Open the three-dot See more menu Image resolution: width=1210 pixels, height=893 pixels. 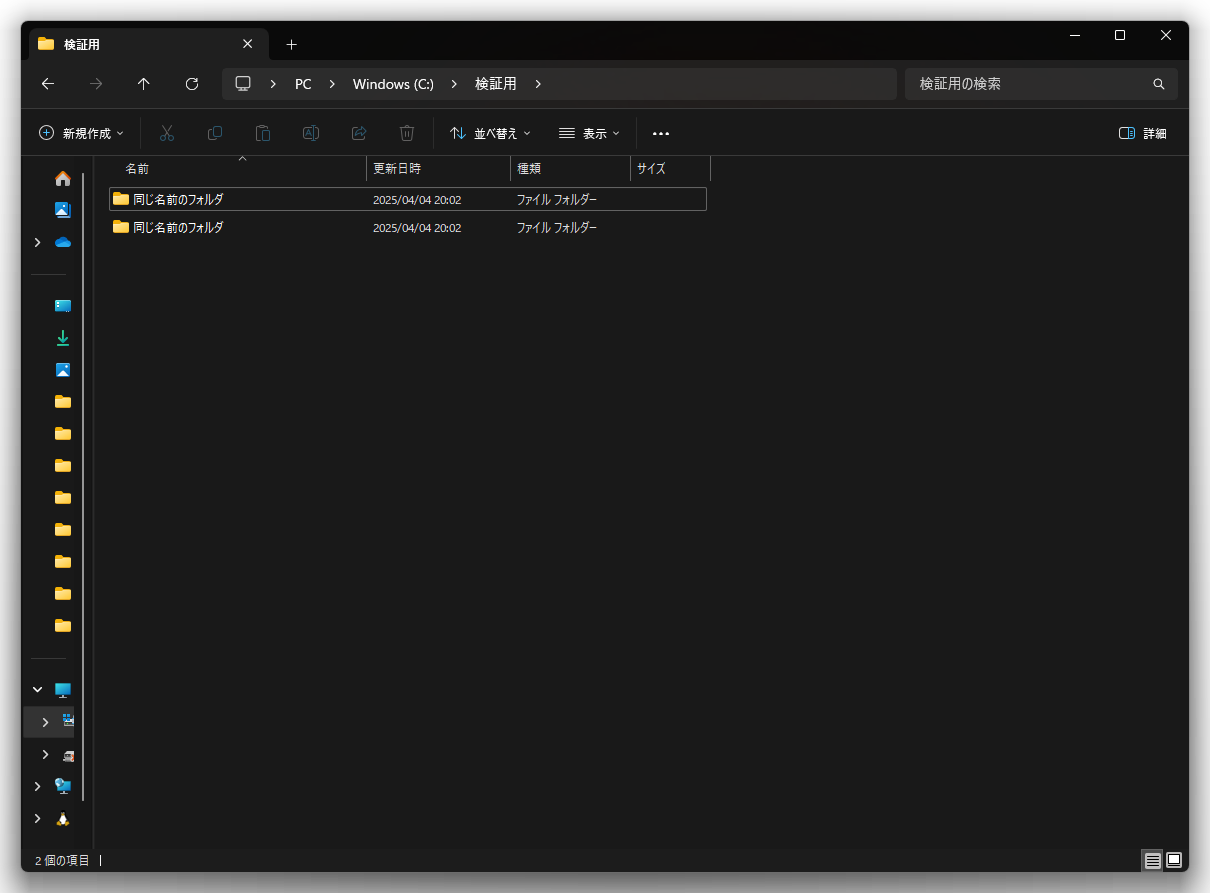coord(661,133)
